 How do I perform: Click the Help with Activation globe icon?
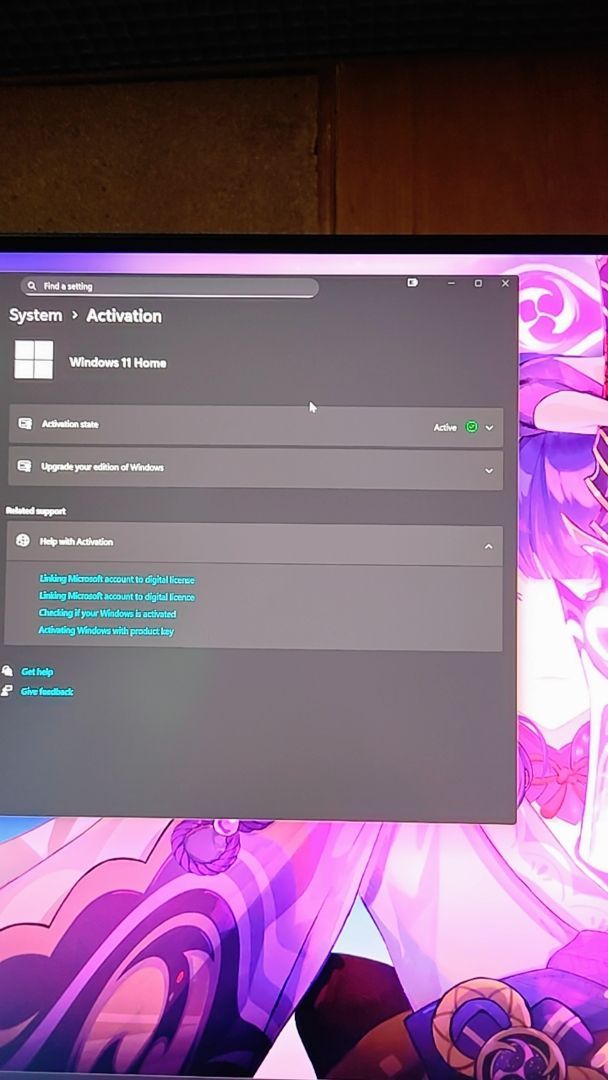(23, 541)
